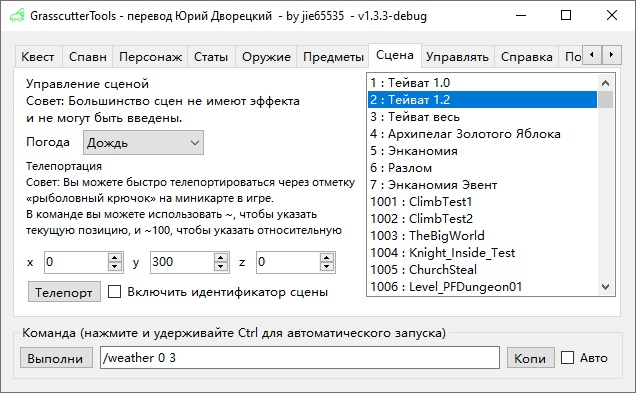Select scene 2 : Тейват 1.2

(482, 100)
